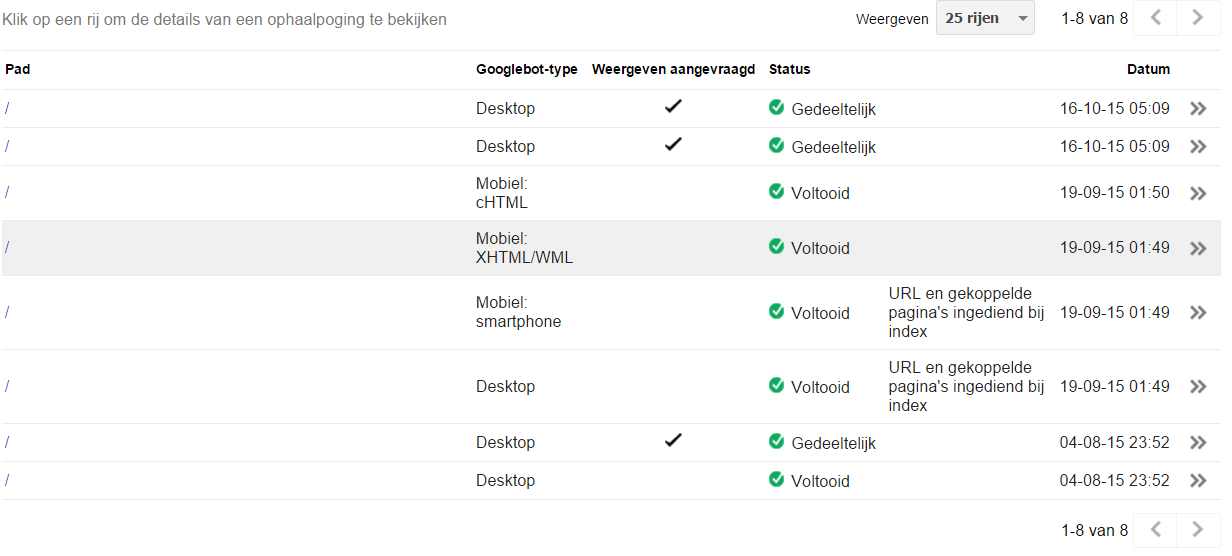Click double-chevron on 19-09-15 01:50 cHTML row
This screenshot has height=556, width=1232.
1198,194
